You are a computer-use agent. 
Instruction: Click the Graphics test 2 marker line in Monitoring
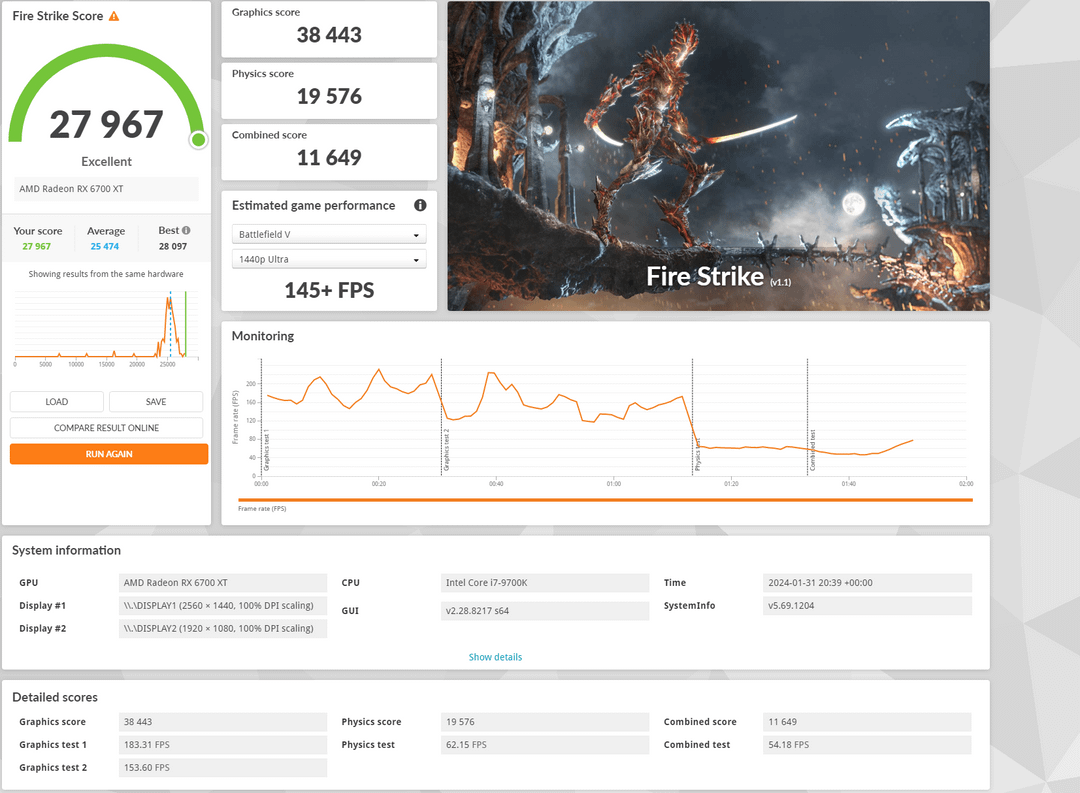tap(442, 417)
